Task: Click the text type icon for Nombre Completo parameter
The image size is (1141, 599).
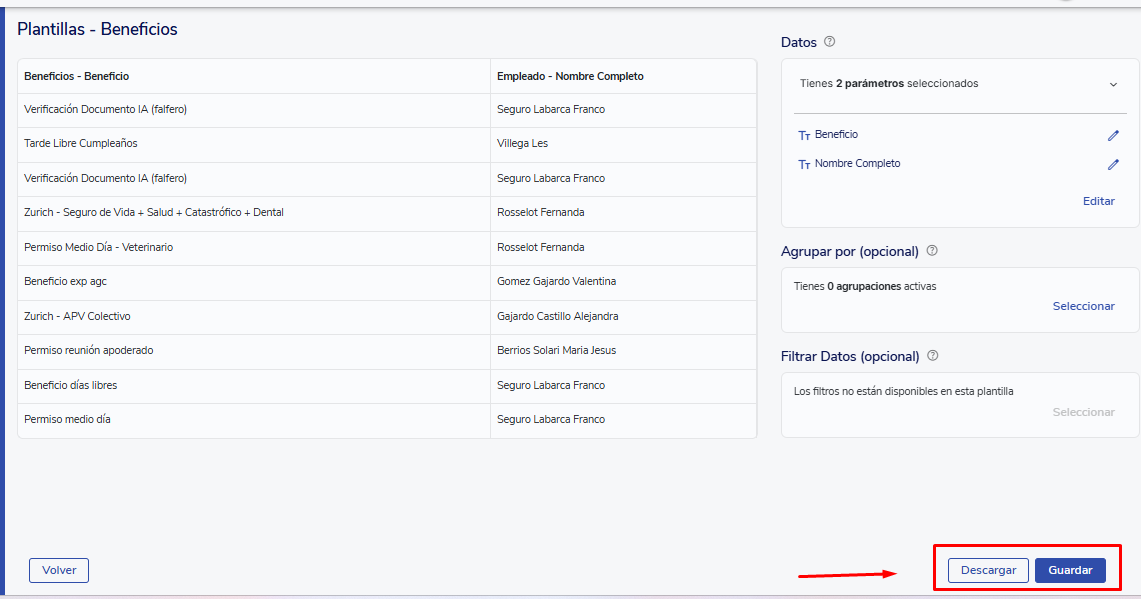Action: [x=804, y=164]
